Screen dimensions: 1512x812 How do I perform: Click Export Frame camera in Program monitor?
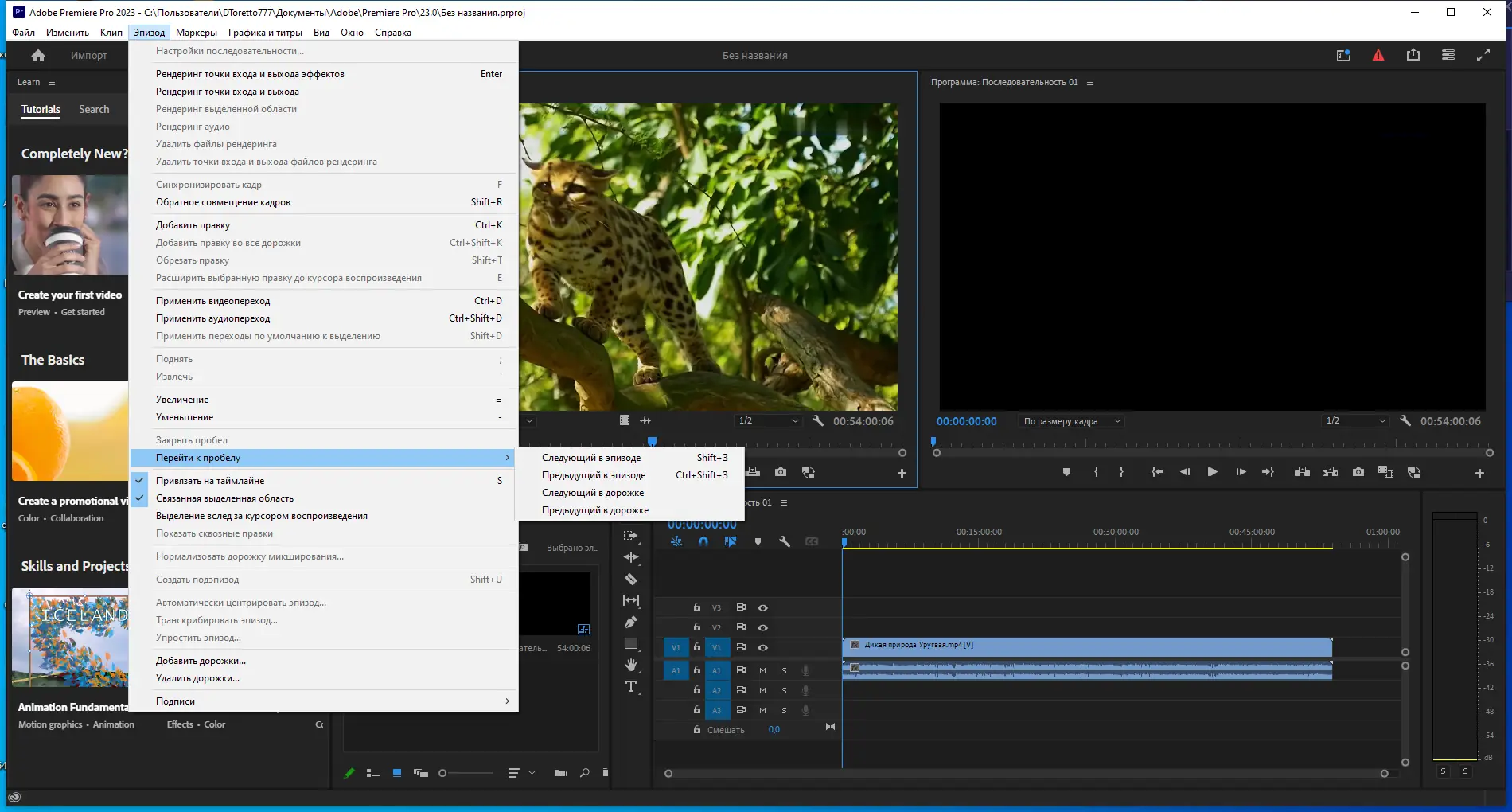1358,472
